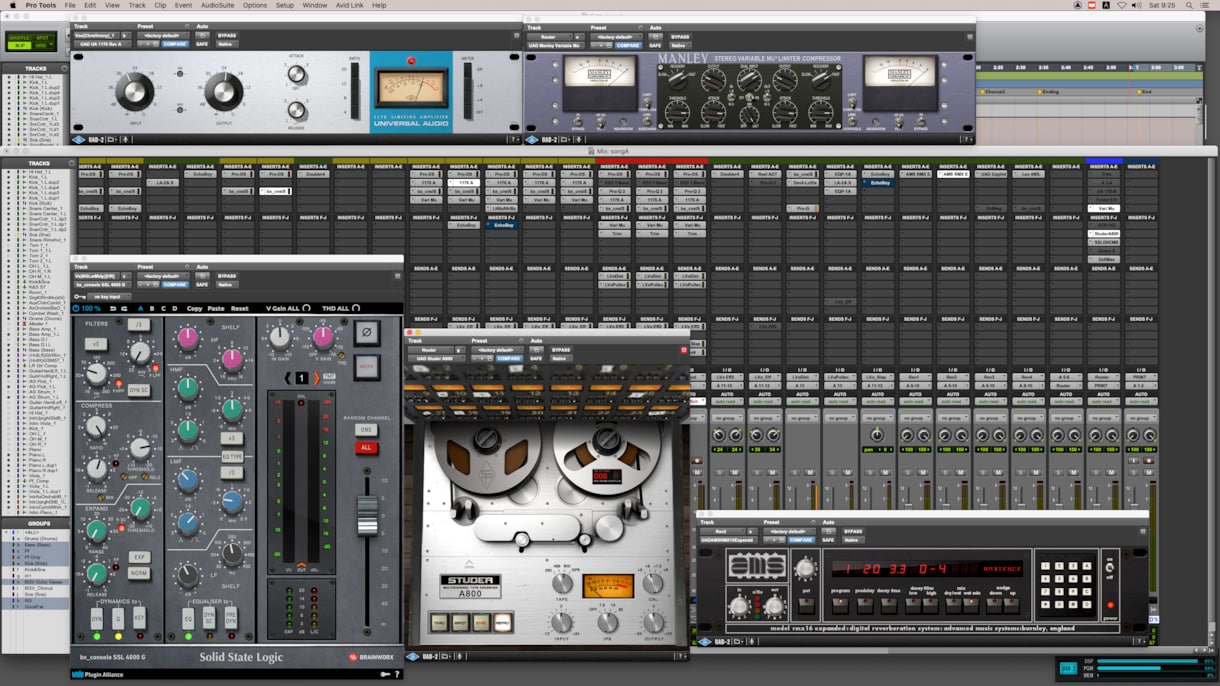The height and width of the screenshot is (686, 1220).
Task: Toggle MUTE button on SSL console plugin
Action: [366, 367]
